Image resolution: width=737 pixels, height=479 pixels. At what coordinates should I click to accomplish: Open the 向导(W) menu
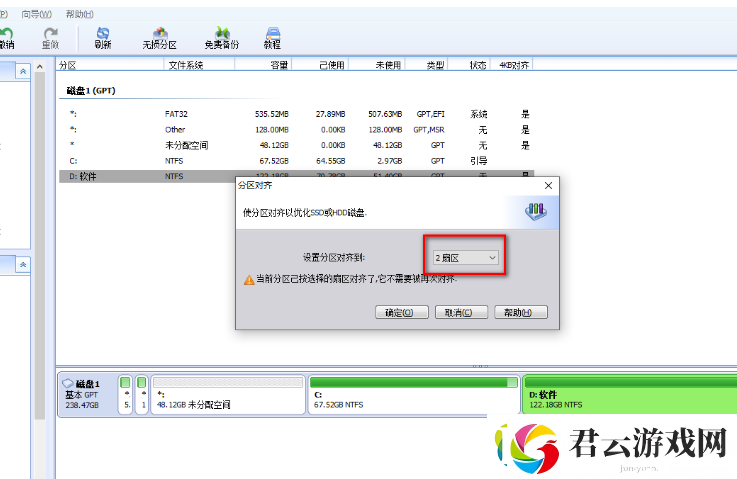pyautogui.click(x=37, y=14)
